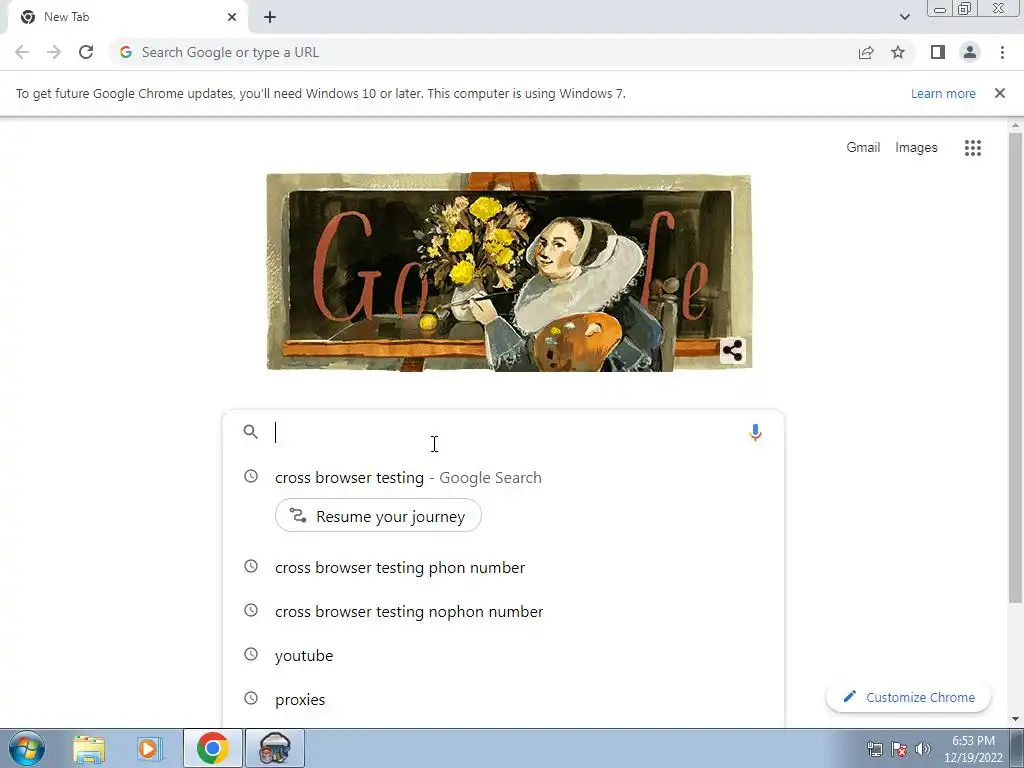Open the Gmail link
Screen dimensions: 1024x768
click(x=863, y=148)
